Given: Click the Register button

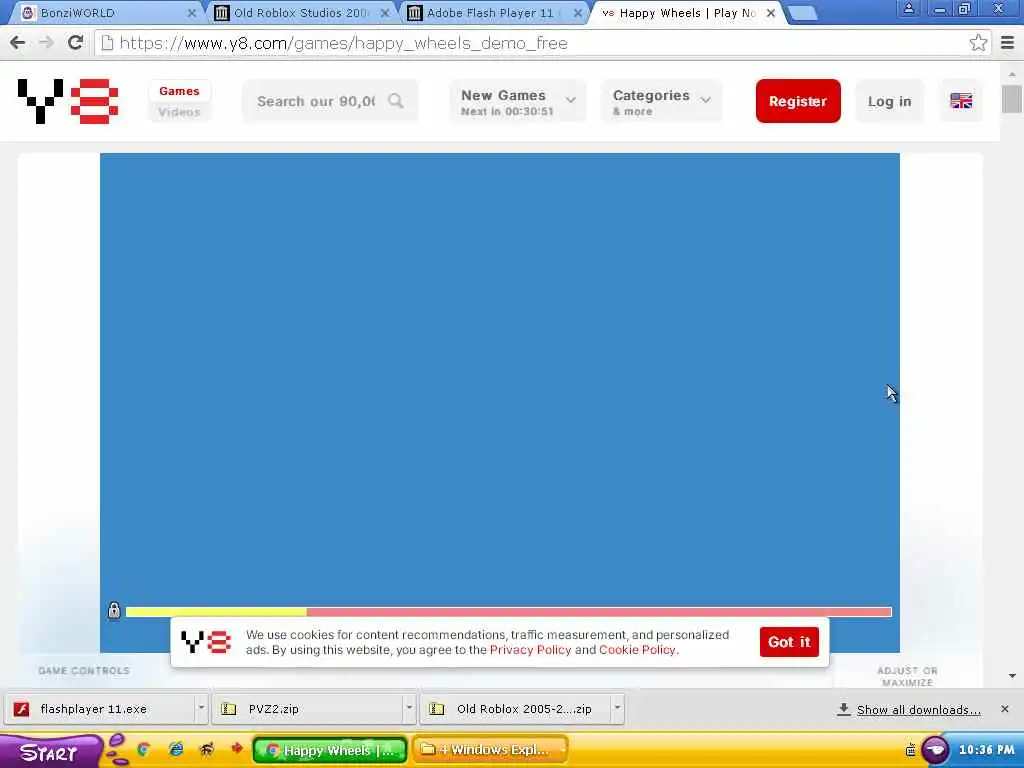Looking at the screenshot, I should coord(798,101).
